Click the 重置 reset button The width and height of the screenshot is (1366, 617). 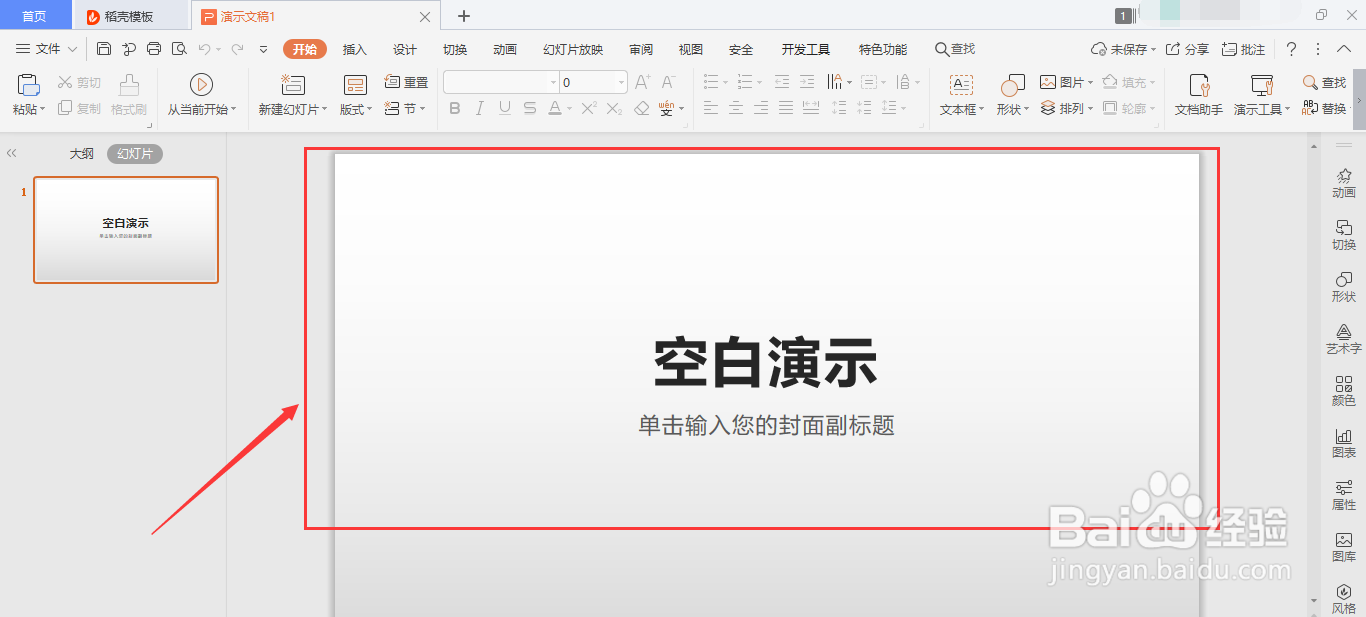[x=406, y=82]
